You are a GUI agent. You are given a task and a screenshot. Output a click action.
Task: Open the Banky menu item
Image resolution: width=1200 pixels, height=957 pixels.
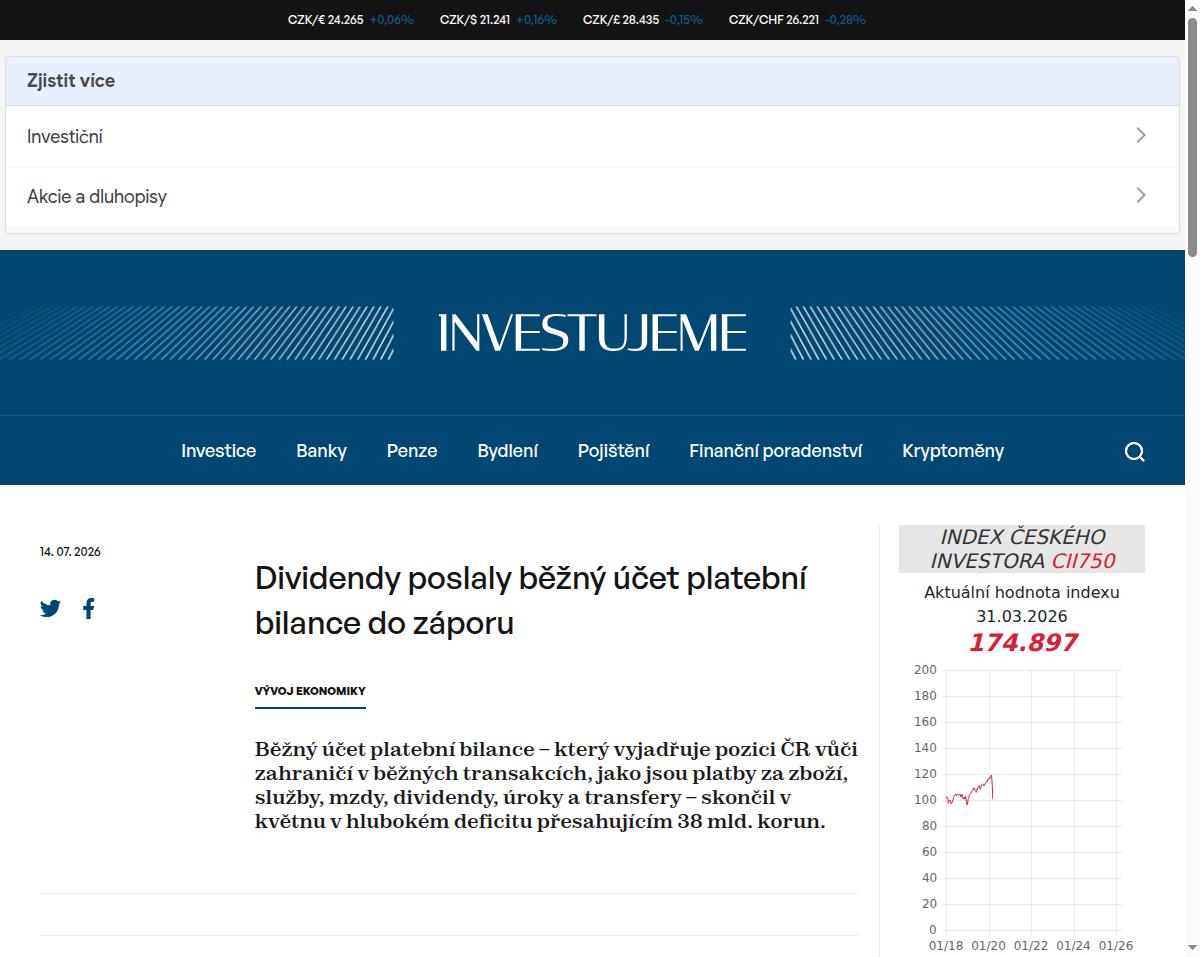(x=321, y=451)
